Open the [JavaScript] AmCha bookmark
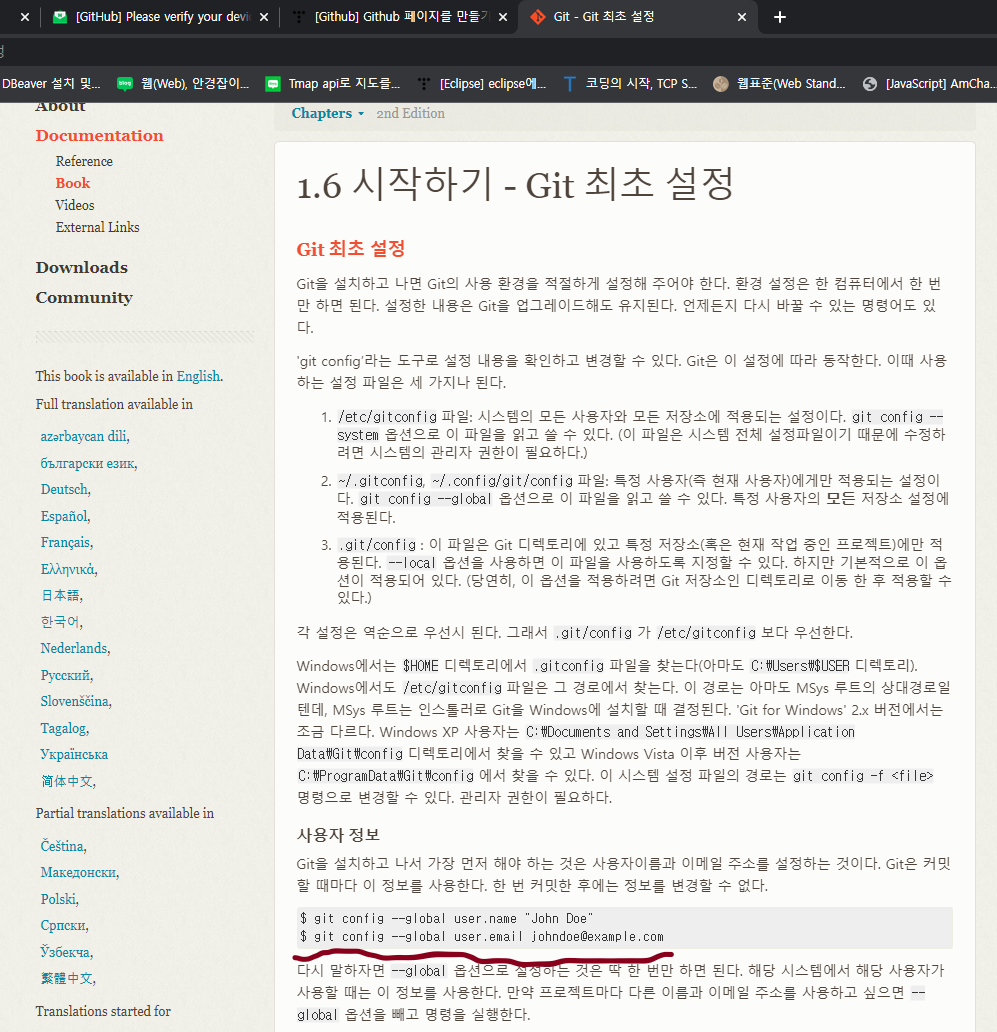 929,84
